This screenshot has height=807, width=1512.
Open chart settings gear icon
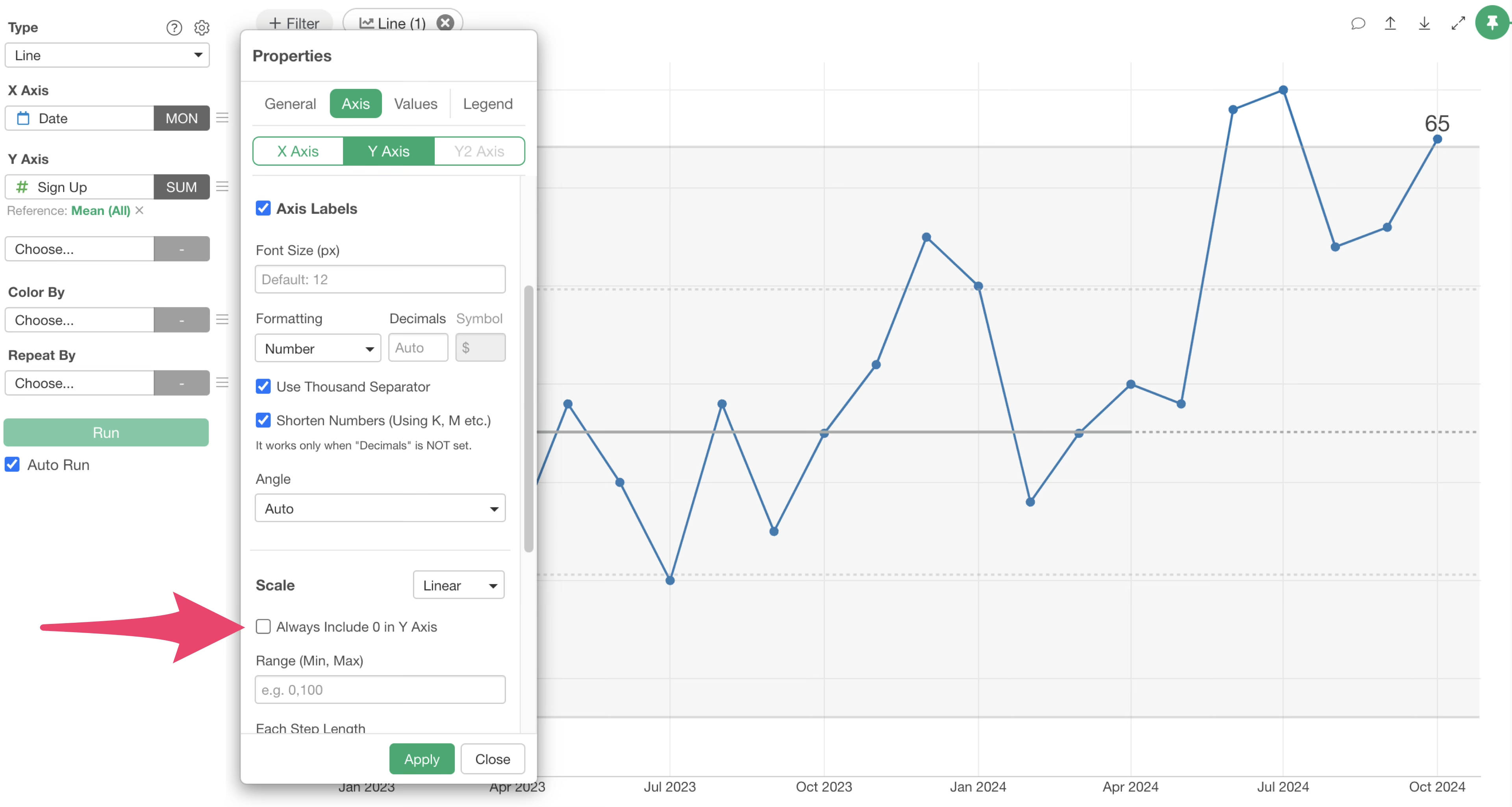point(202,28)
